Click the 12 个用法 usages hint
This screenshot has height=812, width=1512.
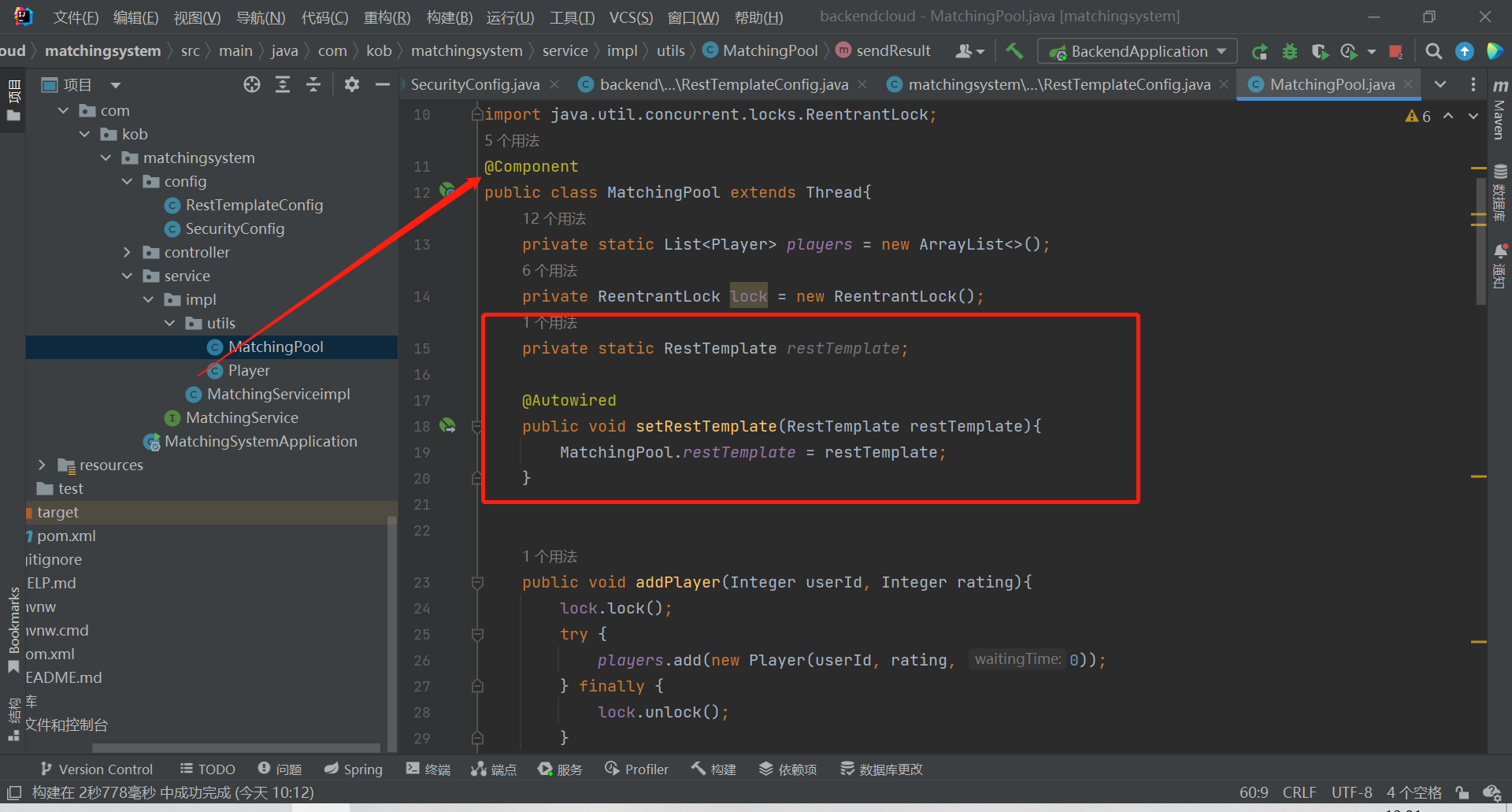[x=554, y=218]
